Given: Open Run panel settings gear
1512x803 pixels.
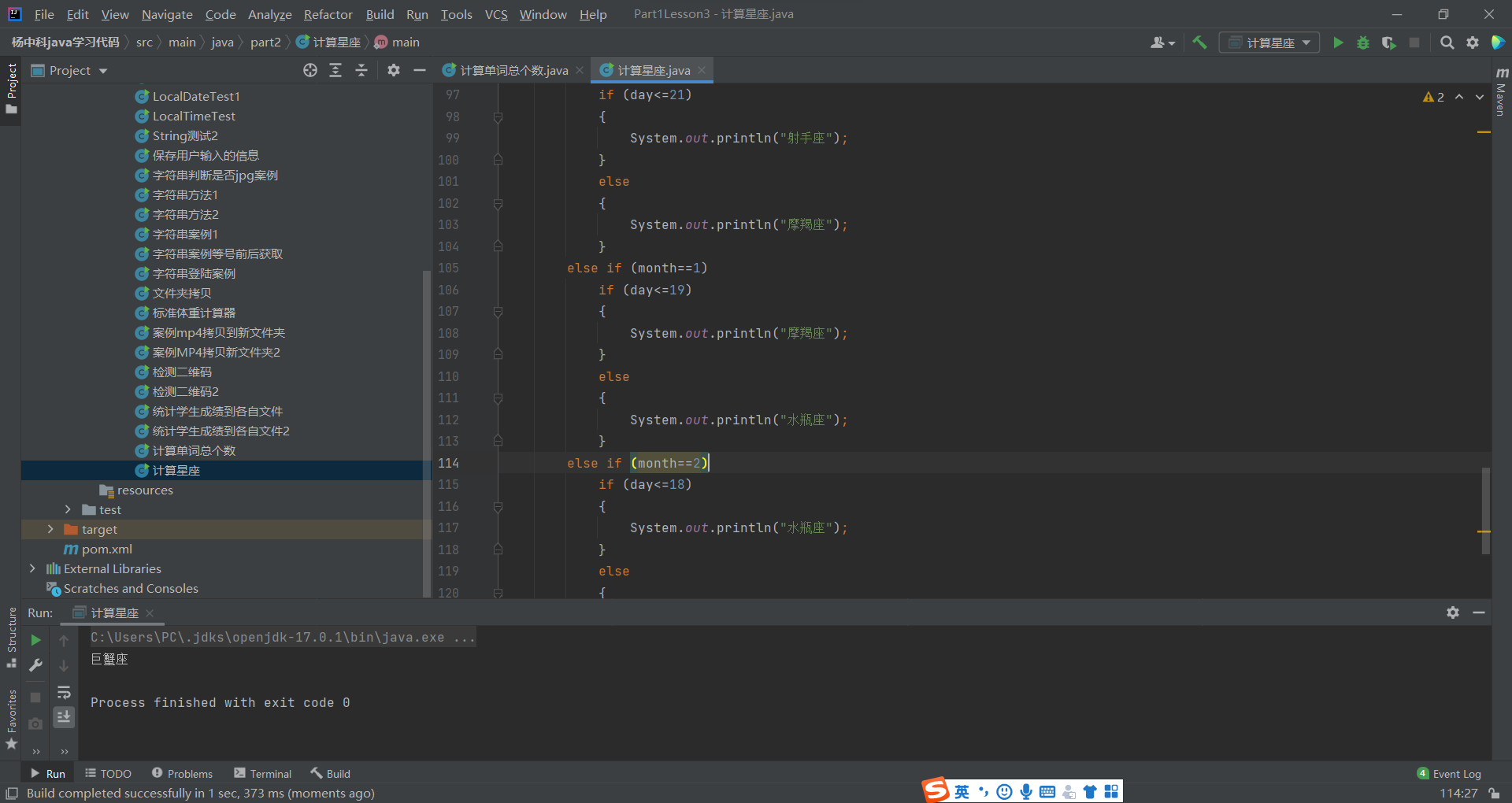Looking at the screenshot, I should (1453, 612).
